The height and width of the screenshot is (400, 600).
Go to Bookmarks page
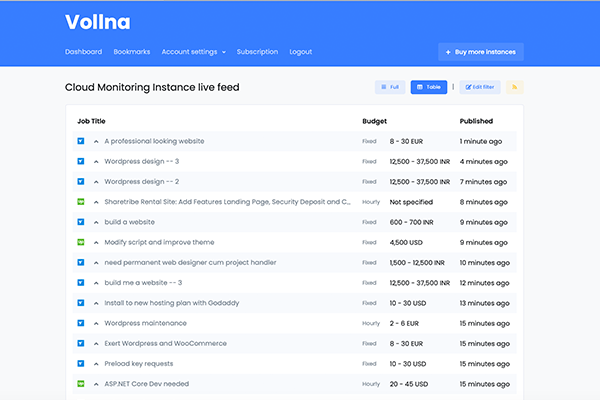[132, 52]
